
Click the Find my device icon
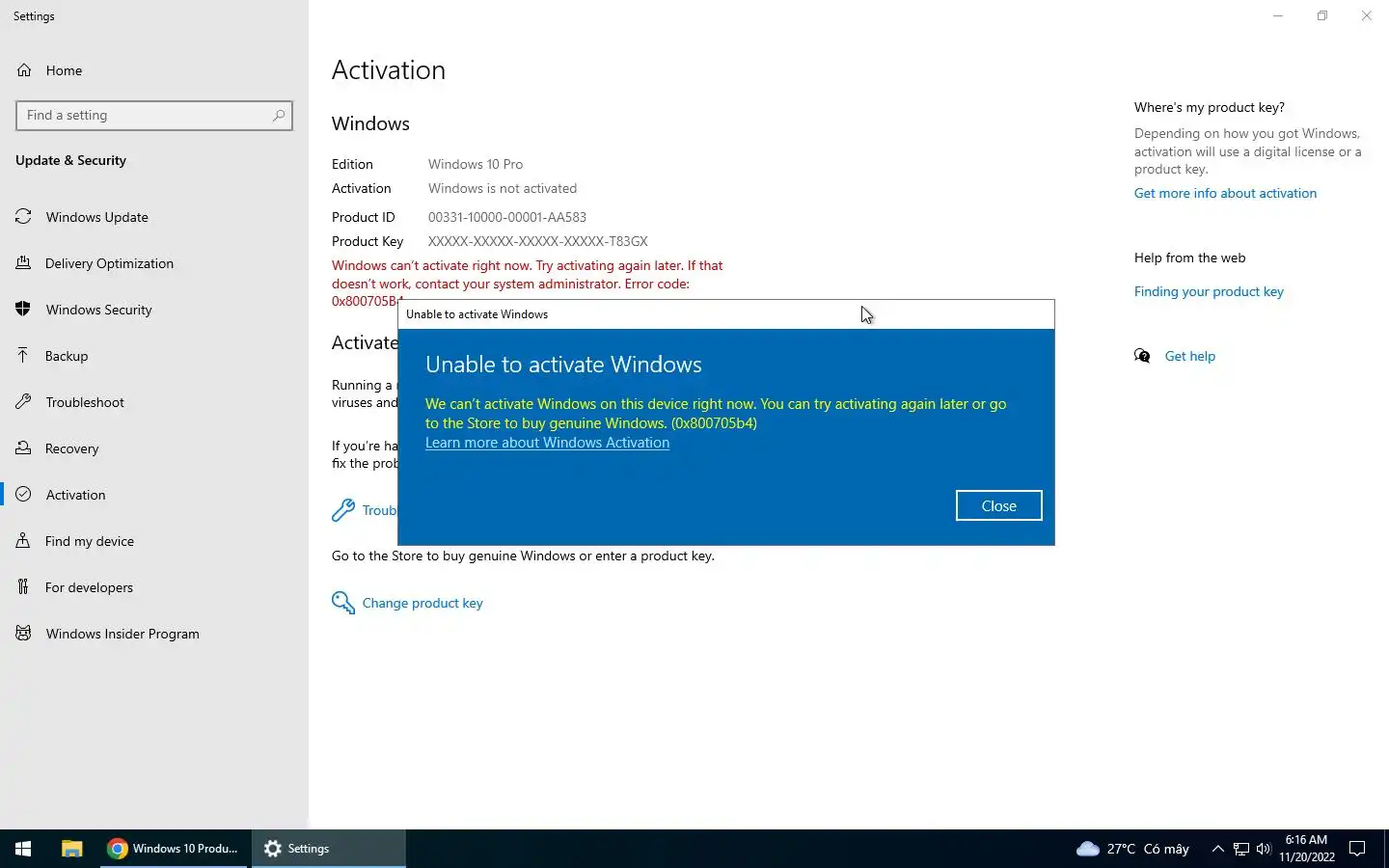click(24, 541)
